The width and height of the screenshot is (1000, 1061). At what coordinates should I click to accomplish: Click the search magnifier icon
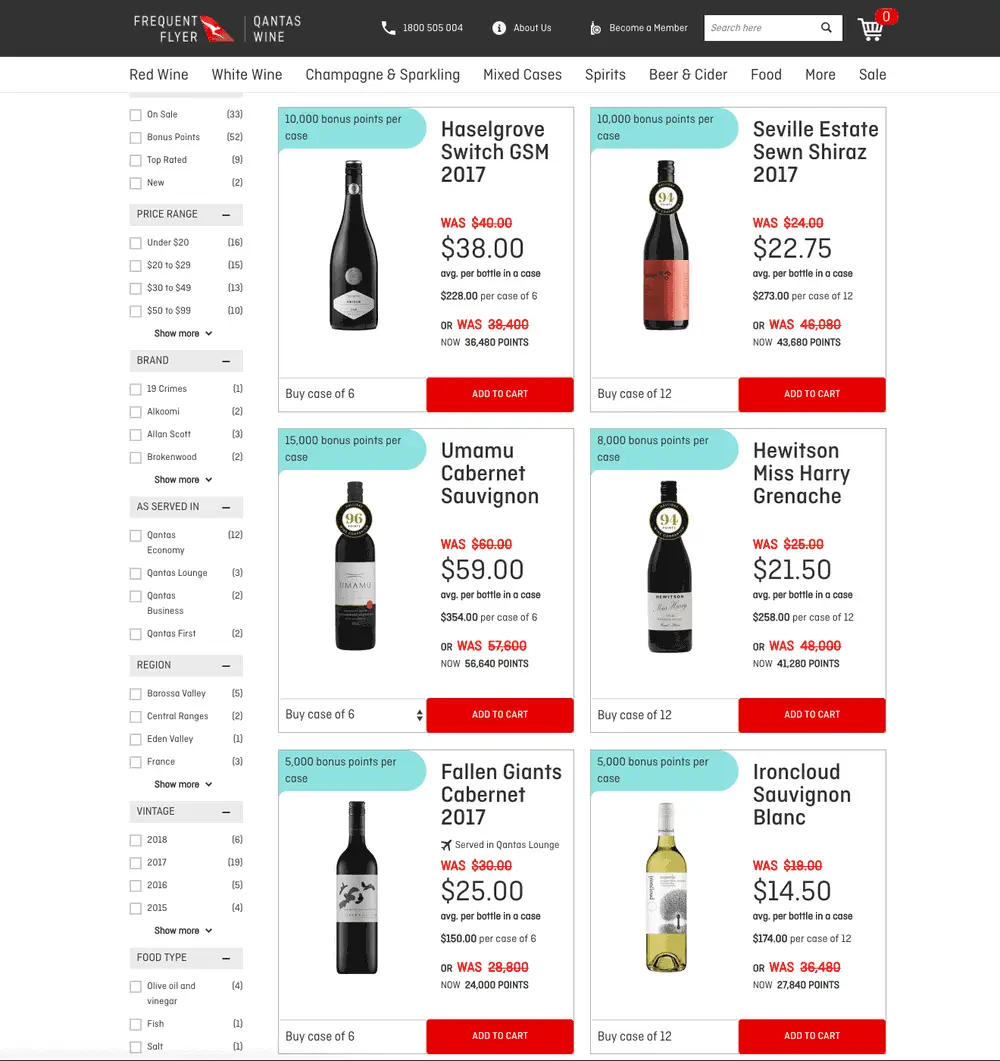(826, 28)
